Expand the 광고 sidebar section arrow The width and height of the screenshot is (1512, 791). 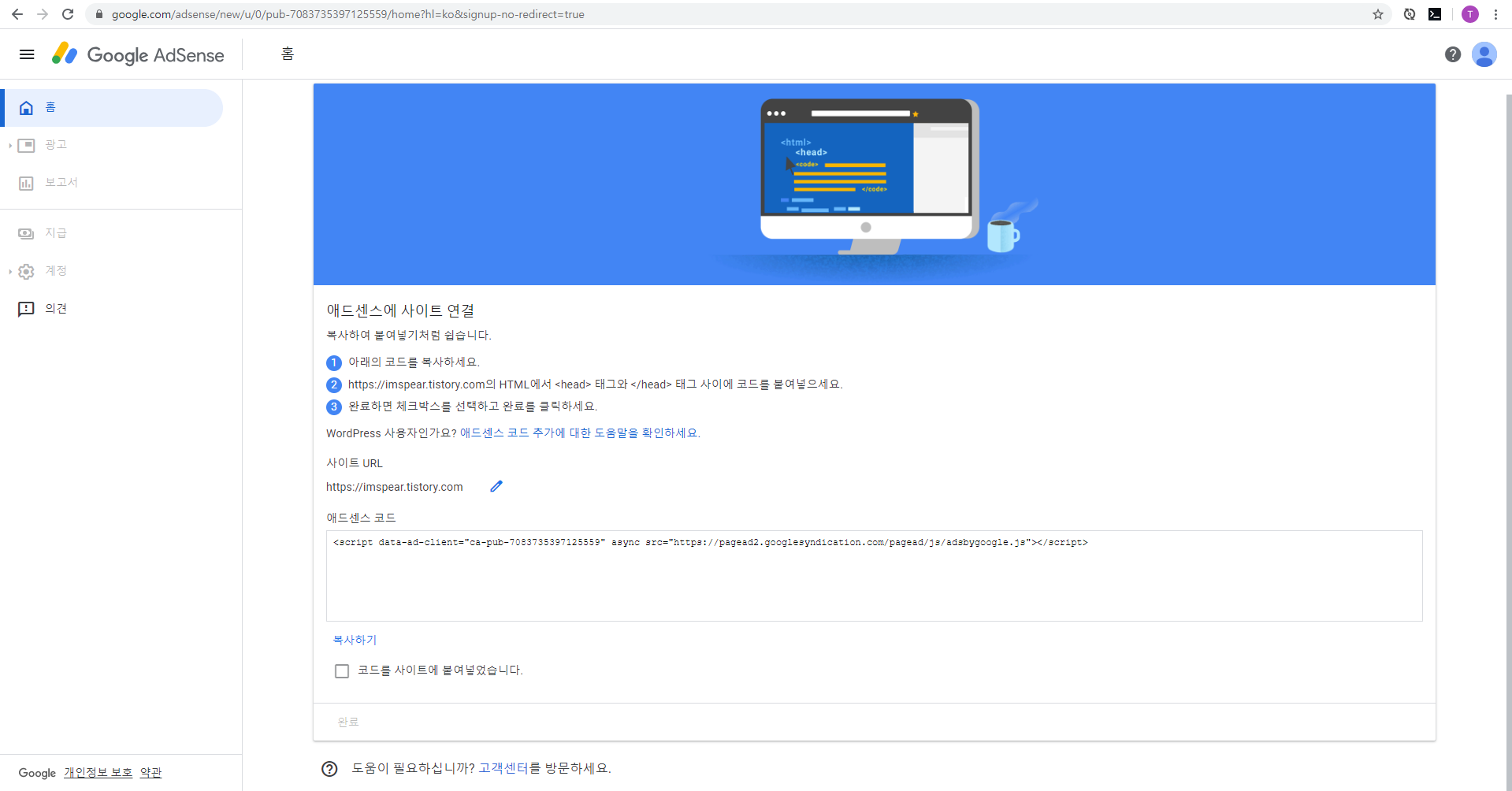click(x=10, y=146)
